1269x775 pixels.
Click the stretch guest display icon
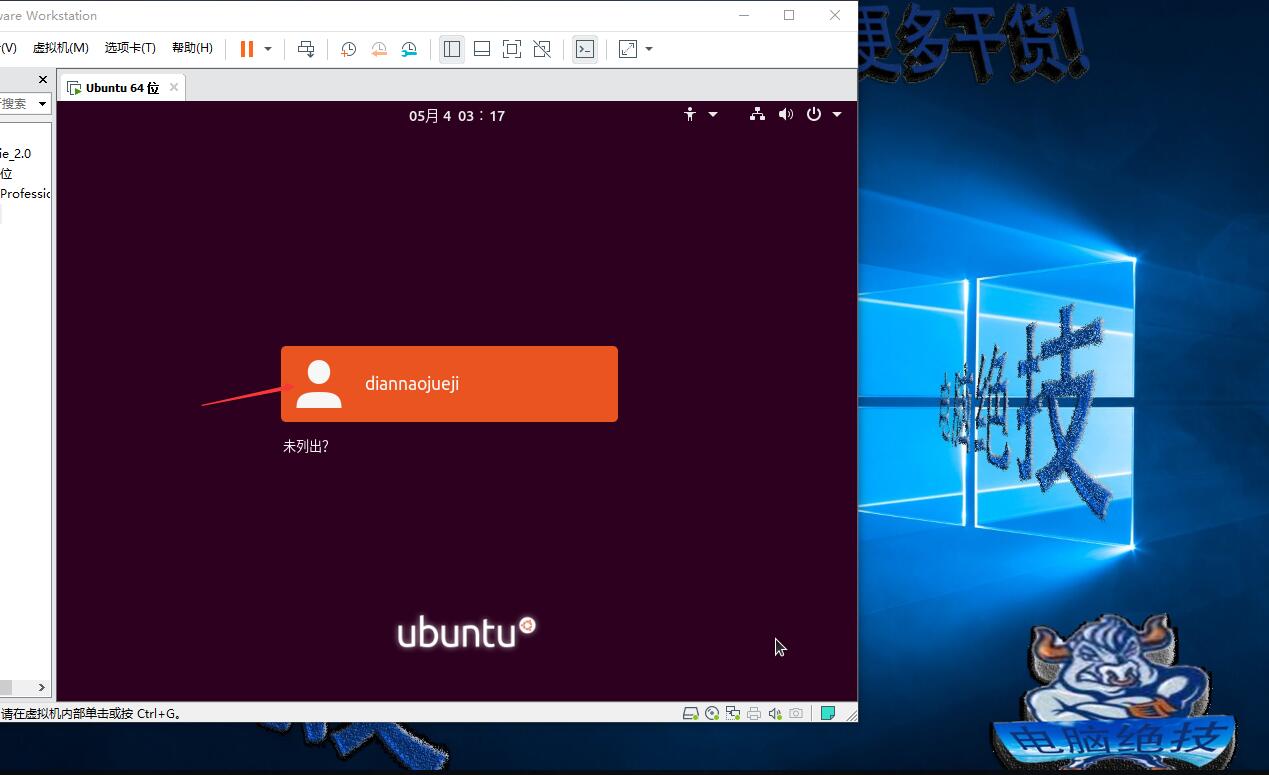628,49
